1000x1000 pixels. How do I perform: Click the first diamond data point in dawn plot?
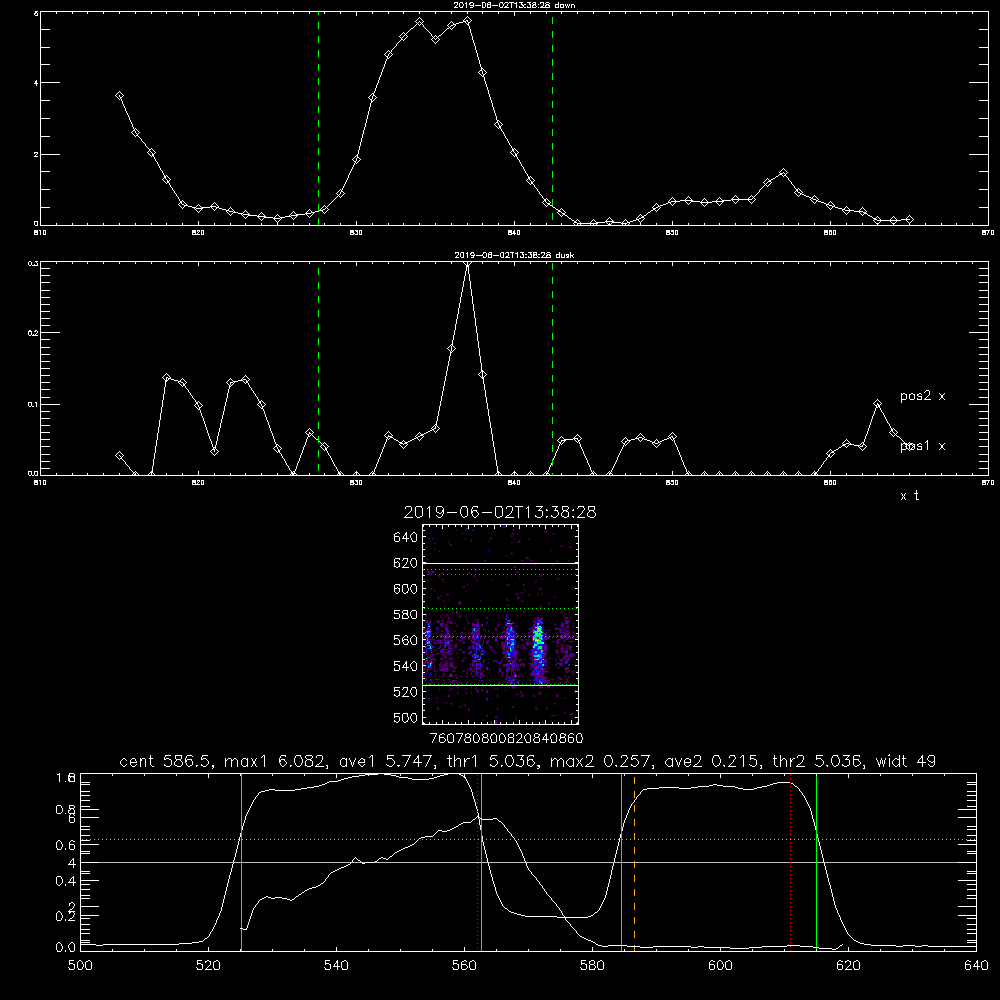coord(119,96)
